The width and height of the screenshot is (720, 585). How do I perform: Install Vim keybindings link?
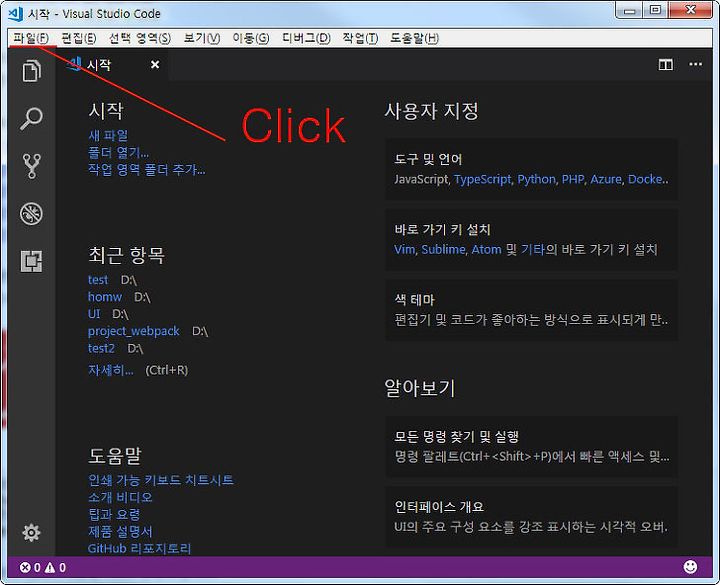pyautogui.click(x=405, y=249)
